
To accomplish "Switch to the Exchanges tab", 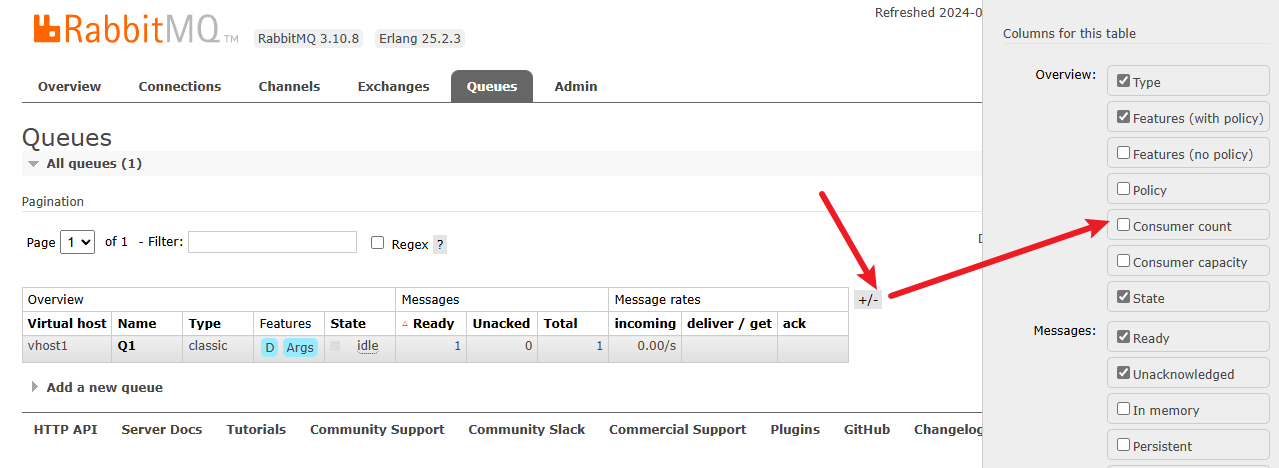I will tap(393, 87).
